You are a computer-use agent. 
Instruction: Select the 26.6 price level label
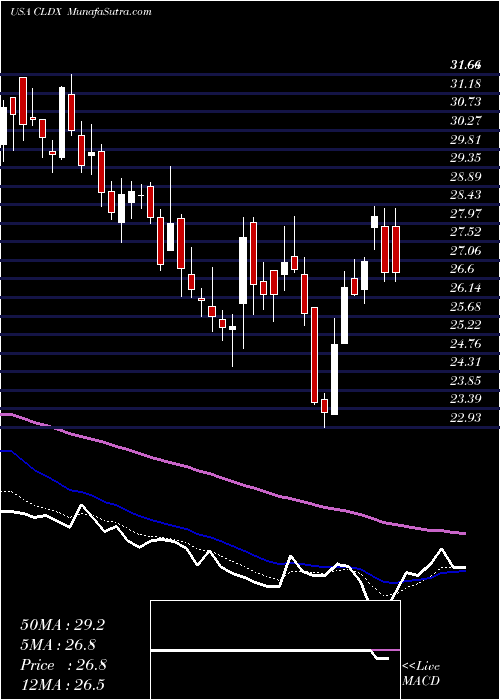coord(462,269)
